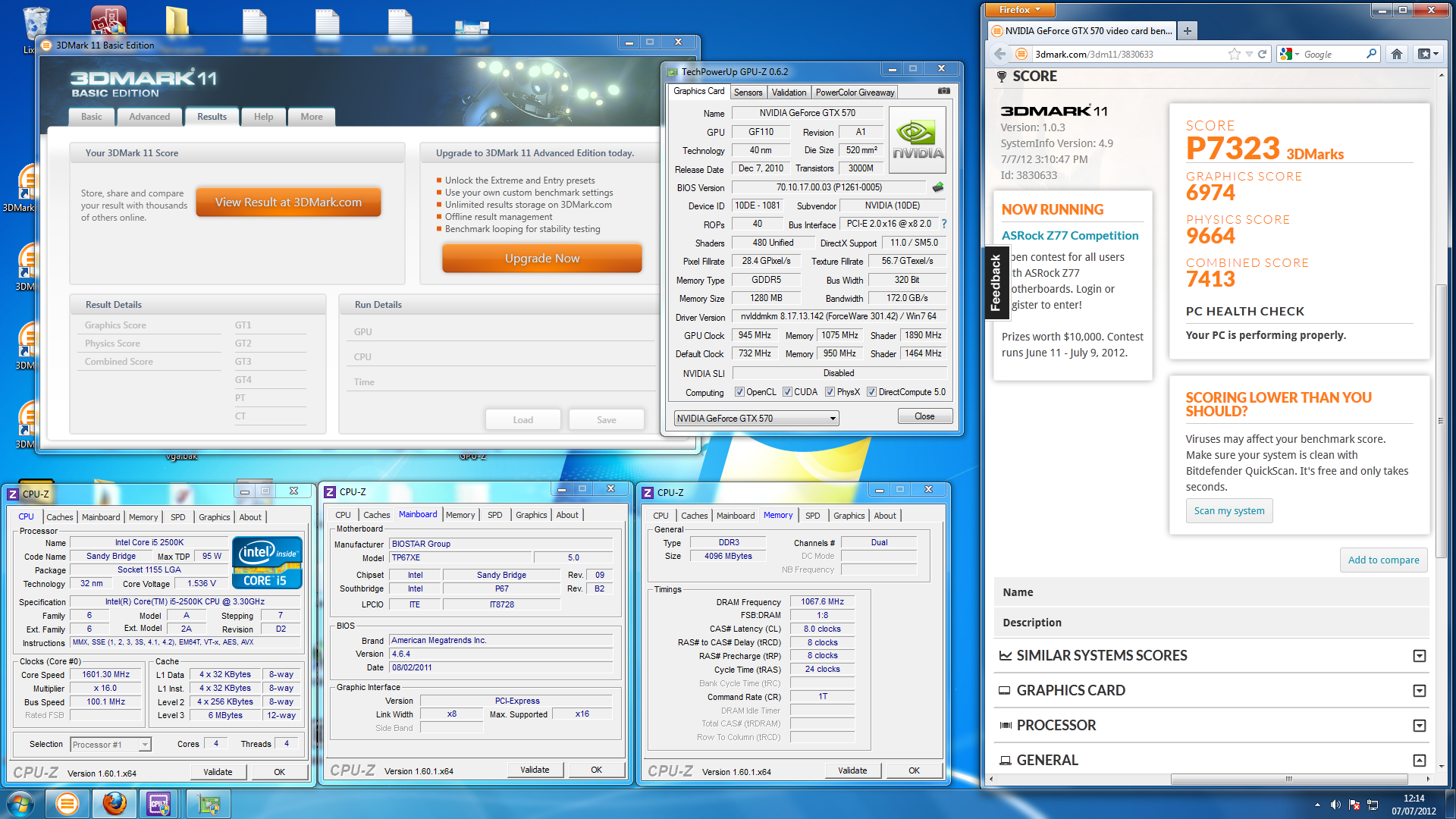Image resolution: width=1456 pixels, height=819 pixels.
Task: Click the GPU-Z screenshot camera icon
Action: point(943,91)
